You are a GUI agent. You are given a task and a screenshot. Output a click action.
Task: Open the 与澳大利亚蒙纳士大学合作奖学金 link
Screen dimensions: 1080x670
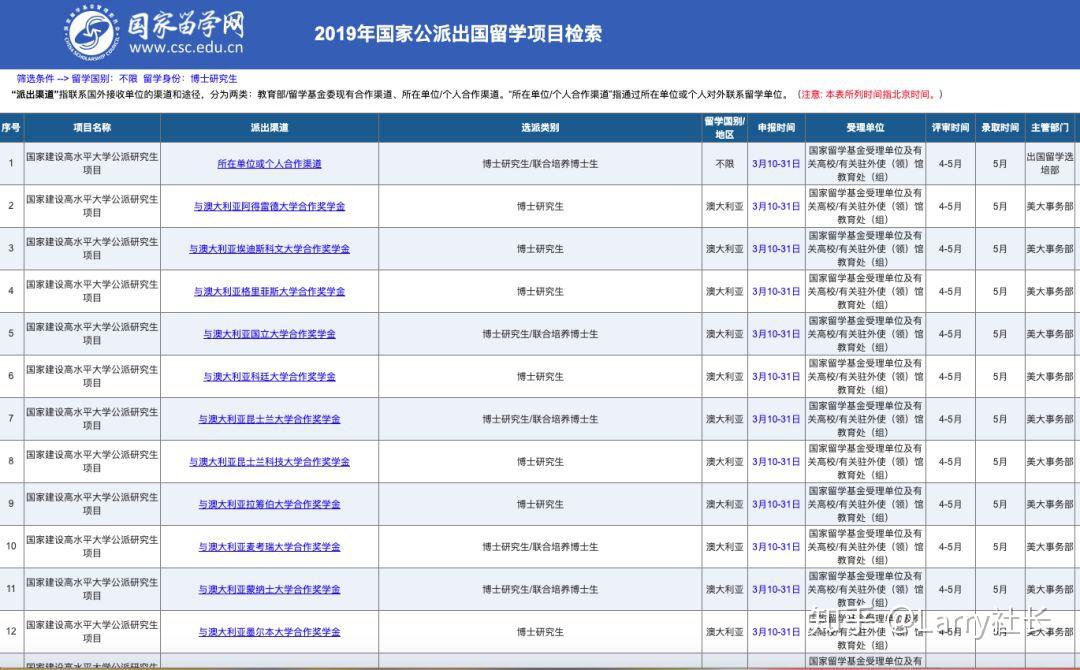(x=269, y=590)
